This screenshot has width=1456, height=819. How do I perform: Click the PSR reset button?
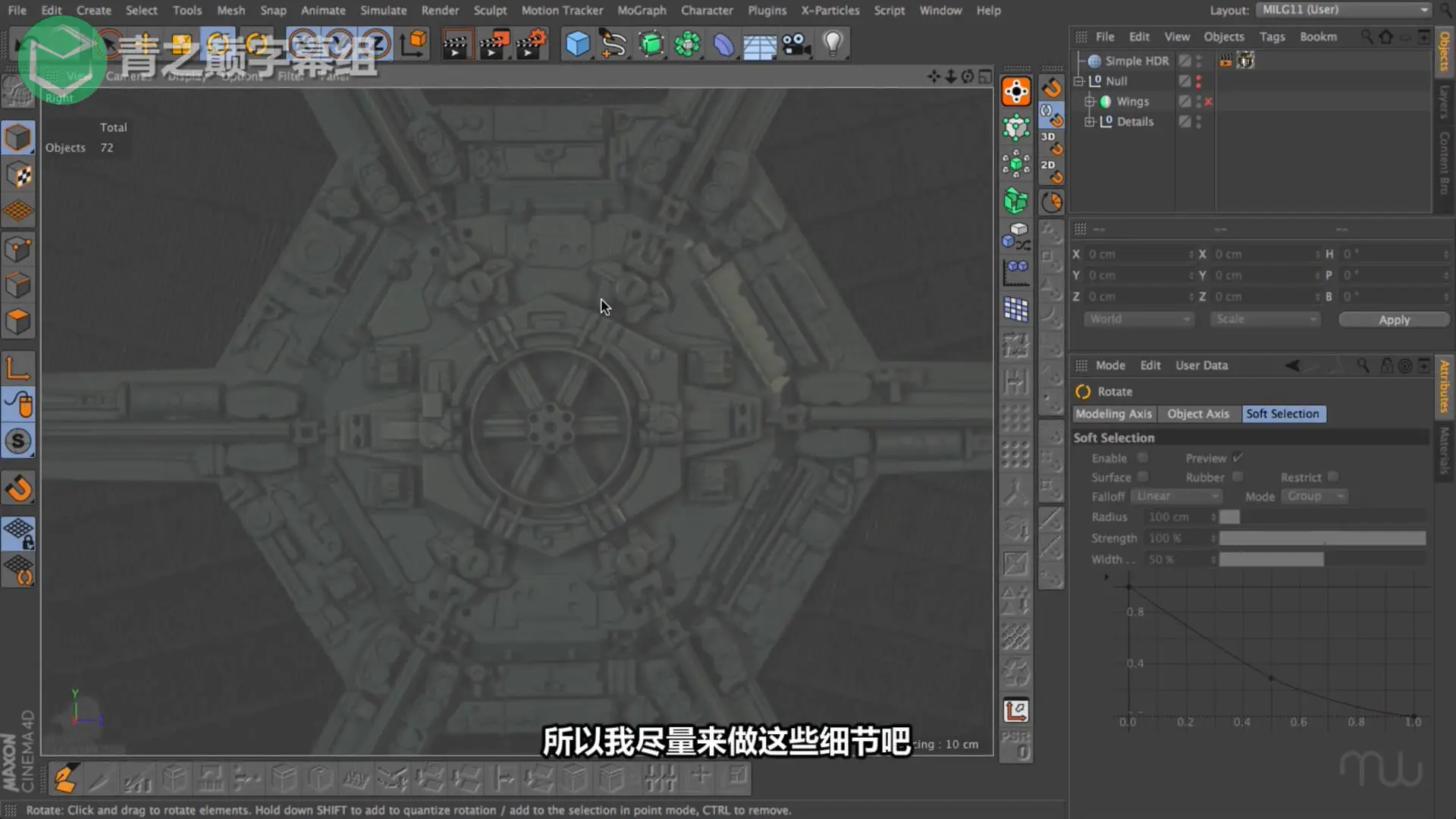tap(1015, 744)
